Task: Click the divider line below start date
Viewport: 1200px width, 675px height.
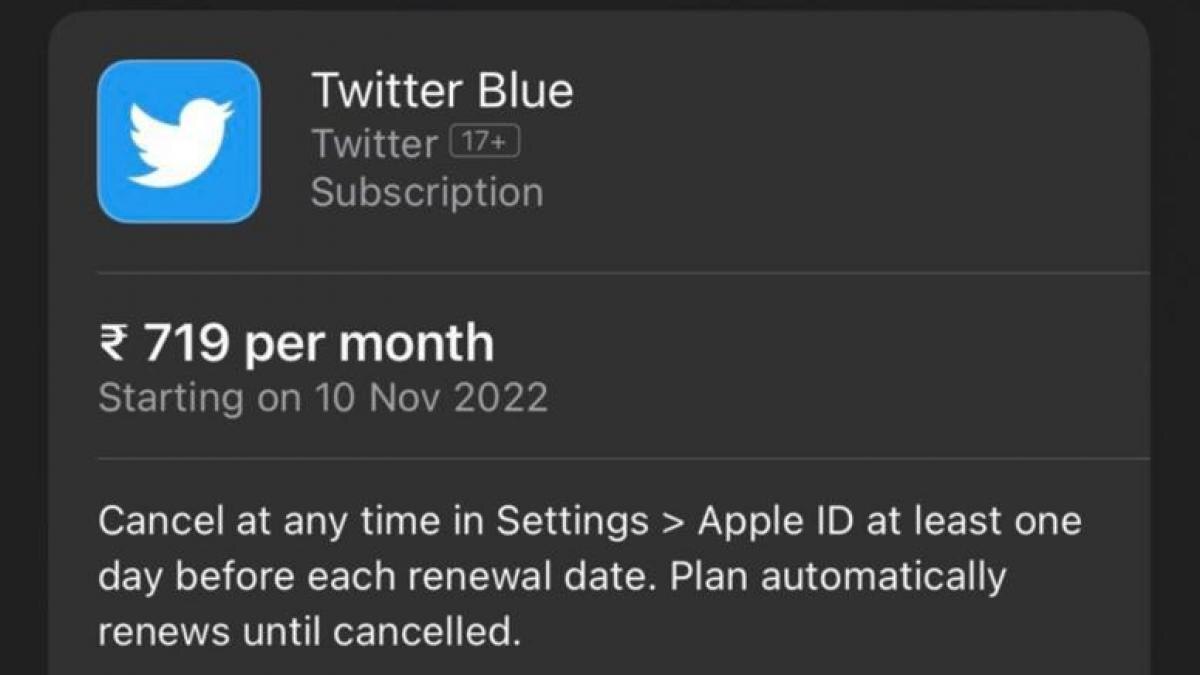Action: click(622, 459)
